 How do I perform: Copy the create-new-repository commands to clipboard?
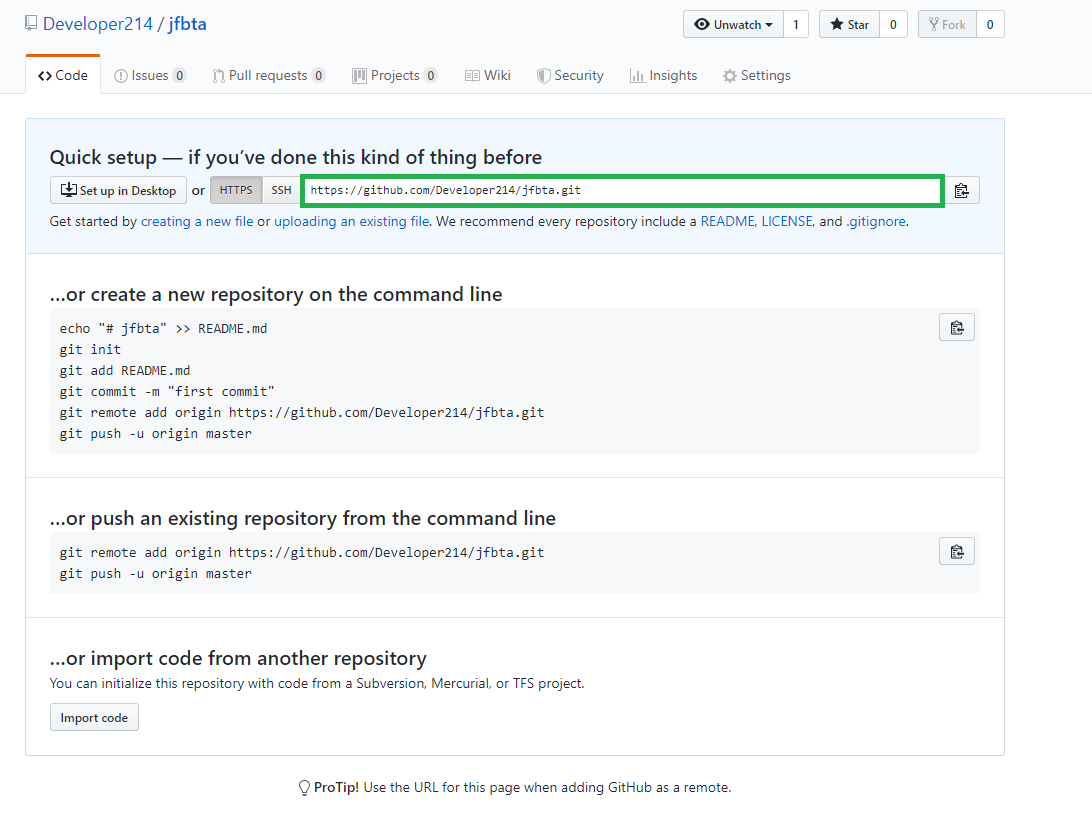click(957, 327)
